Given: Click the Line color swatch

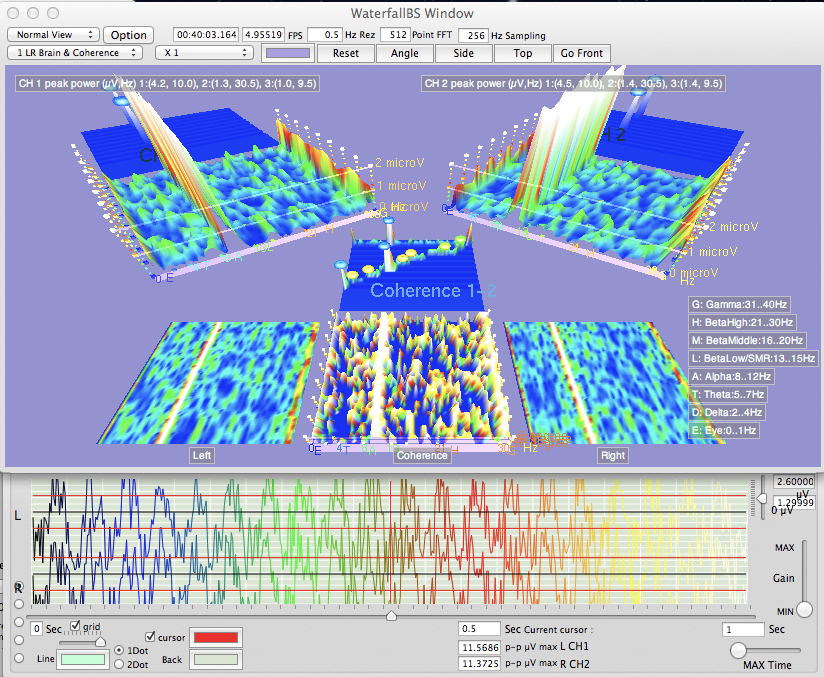Looking at the screenshot, I should coord(83,659).
